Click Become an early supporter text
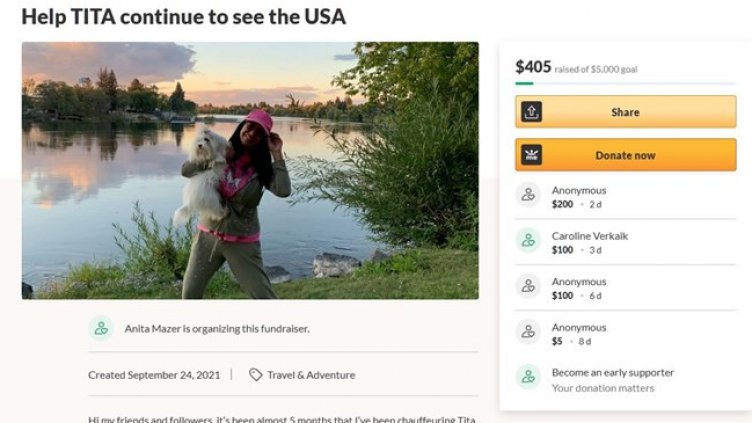Screen dimensions: 752x423 click(x=612, y=372)
